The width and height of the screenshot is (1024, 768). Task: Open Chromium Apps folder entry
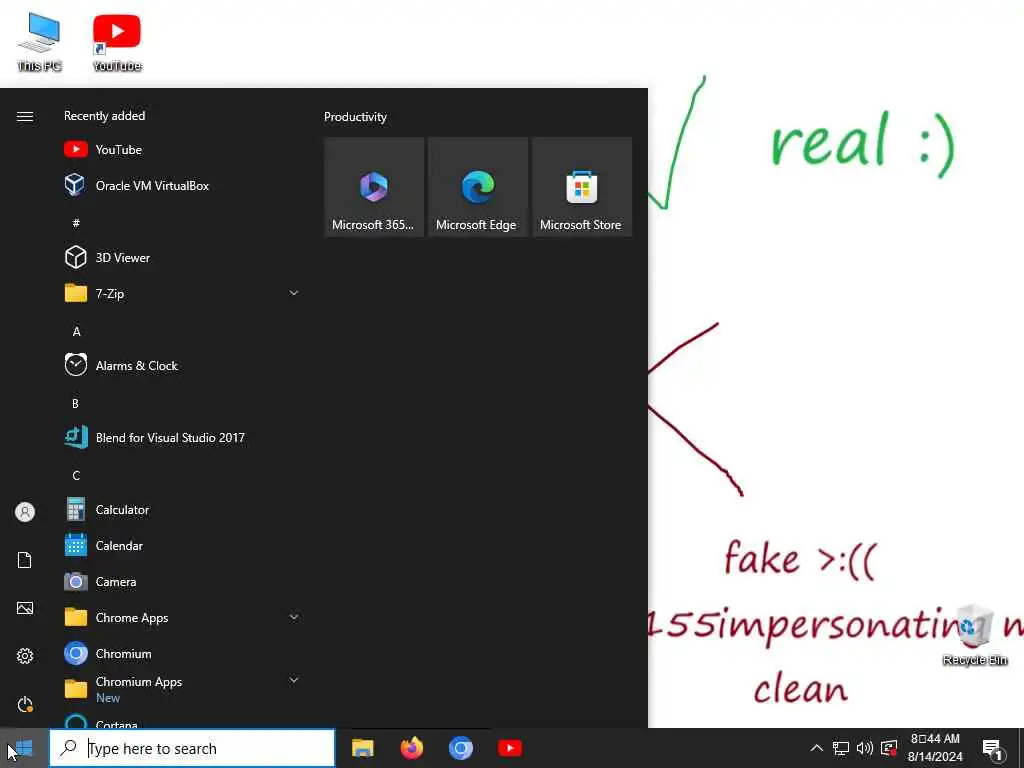pos(182,689)
